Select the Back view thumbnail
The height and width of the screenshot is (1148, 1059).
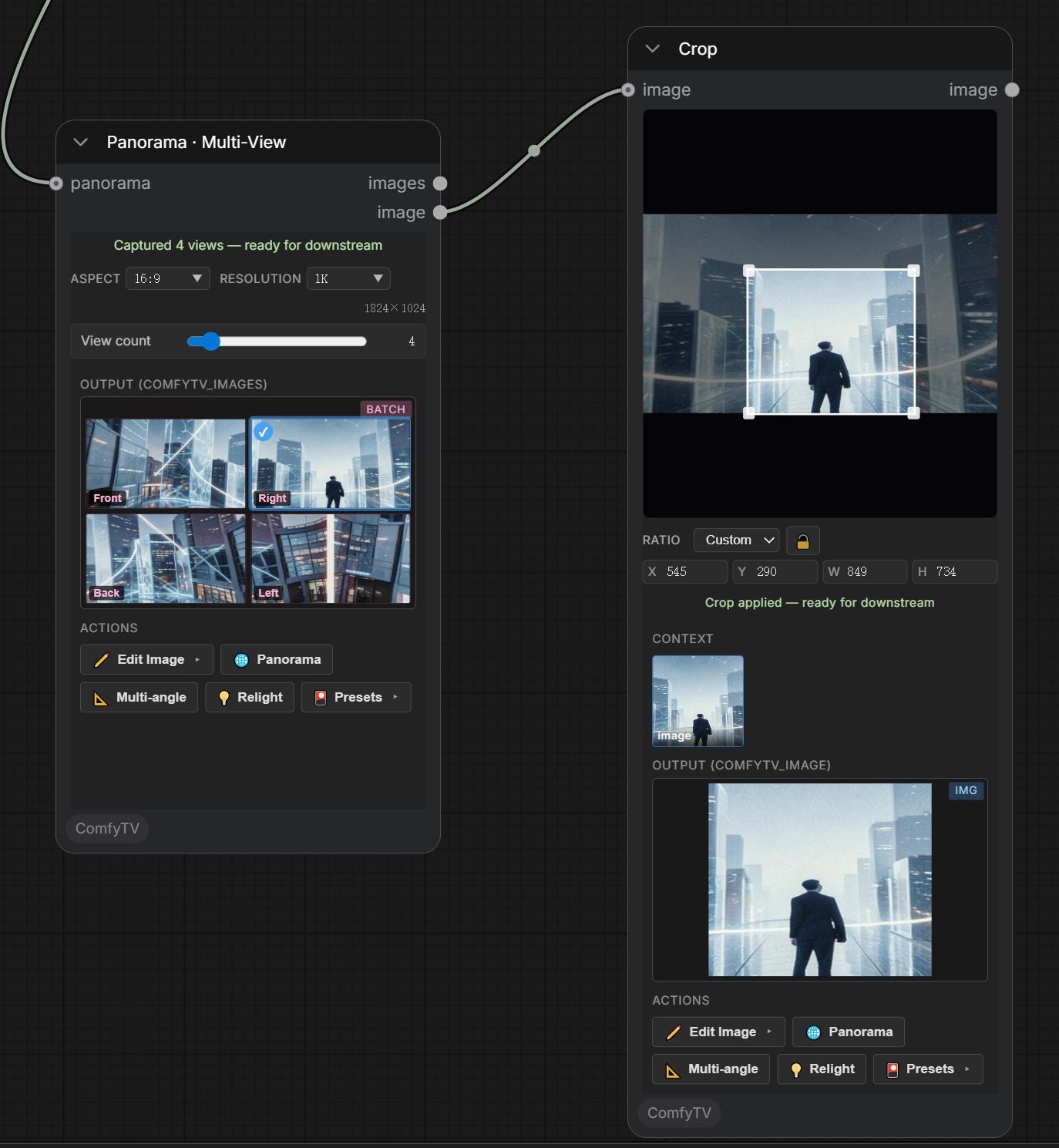[x=166, y=558]
